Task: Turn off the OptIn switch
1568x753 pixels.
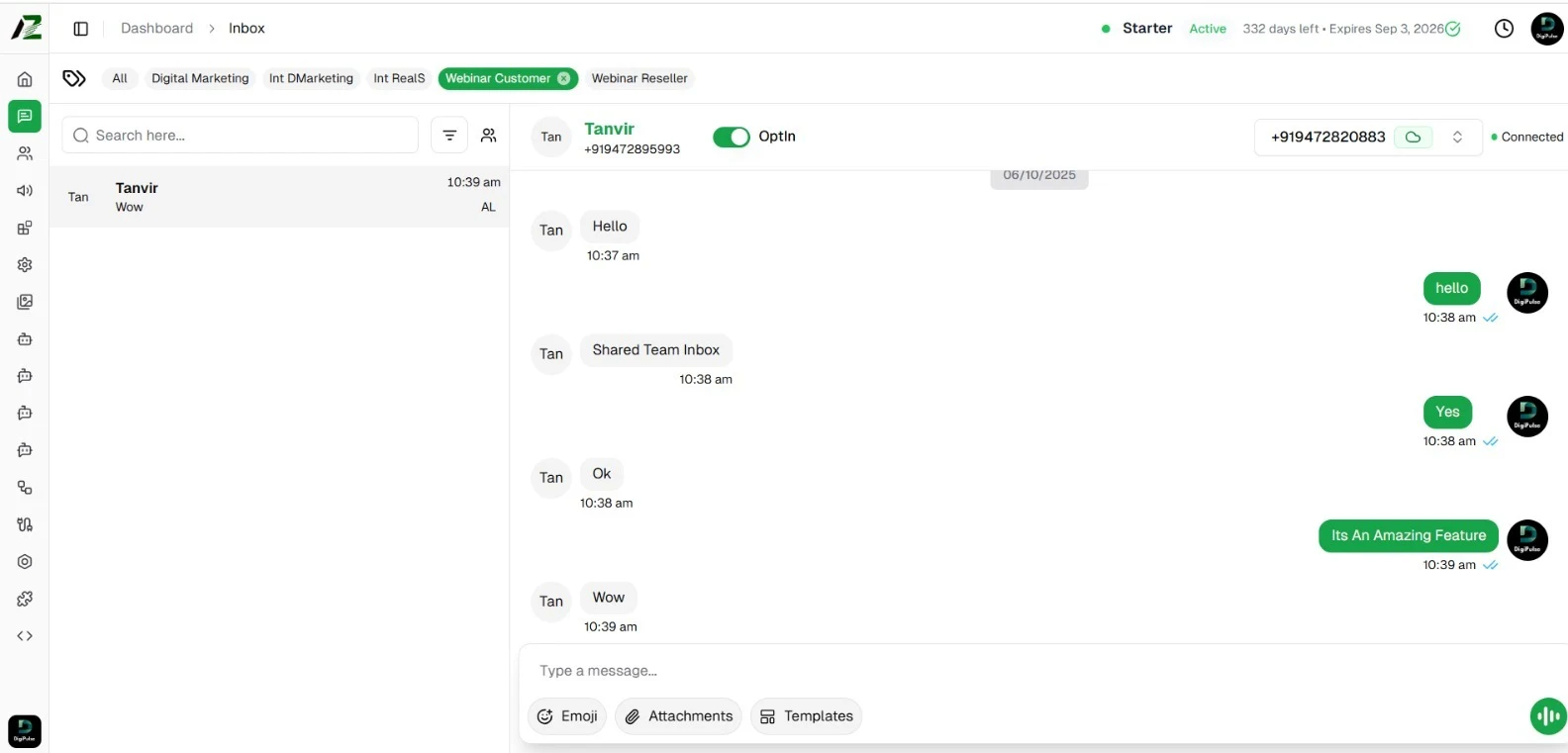Action: [732, 137]
